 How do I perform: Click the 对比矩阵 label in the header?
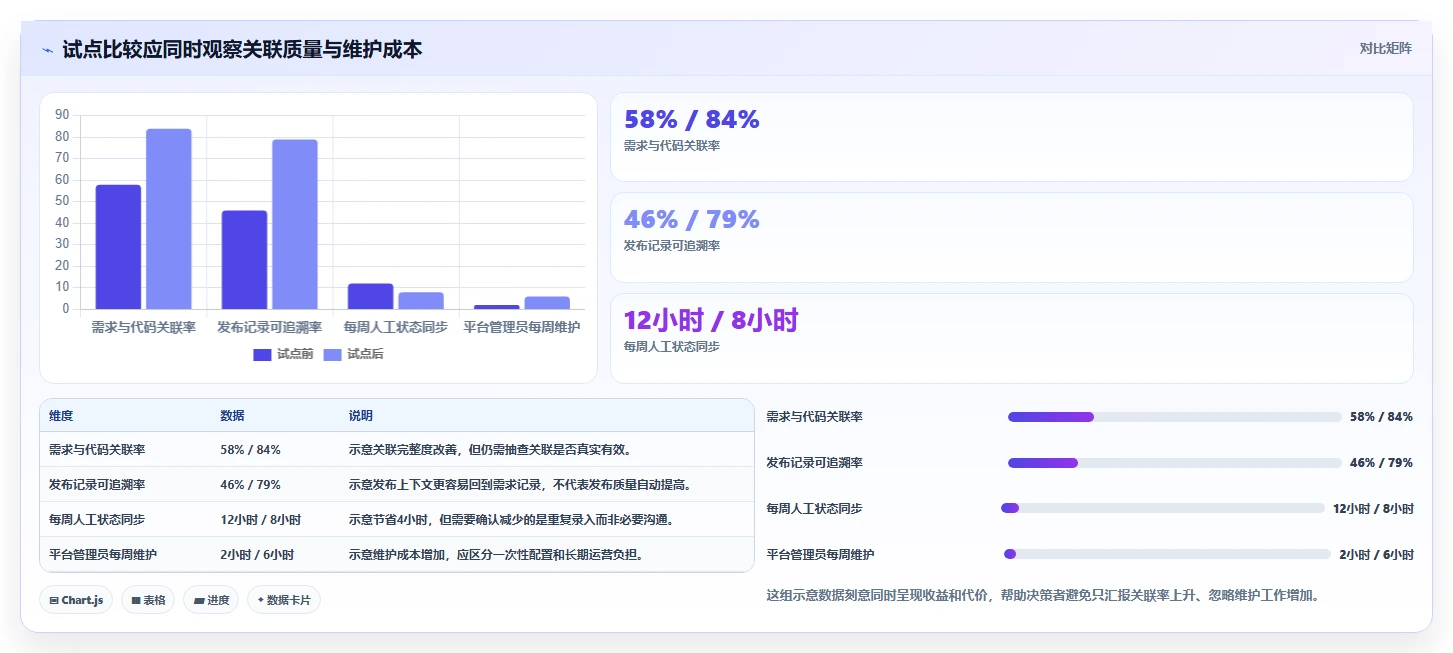tap(1385, 48)
